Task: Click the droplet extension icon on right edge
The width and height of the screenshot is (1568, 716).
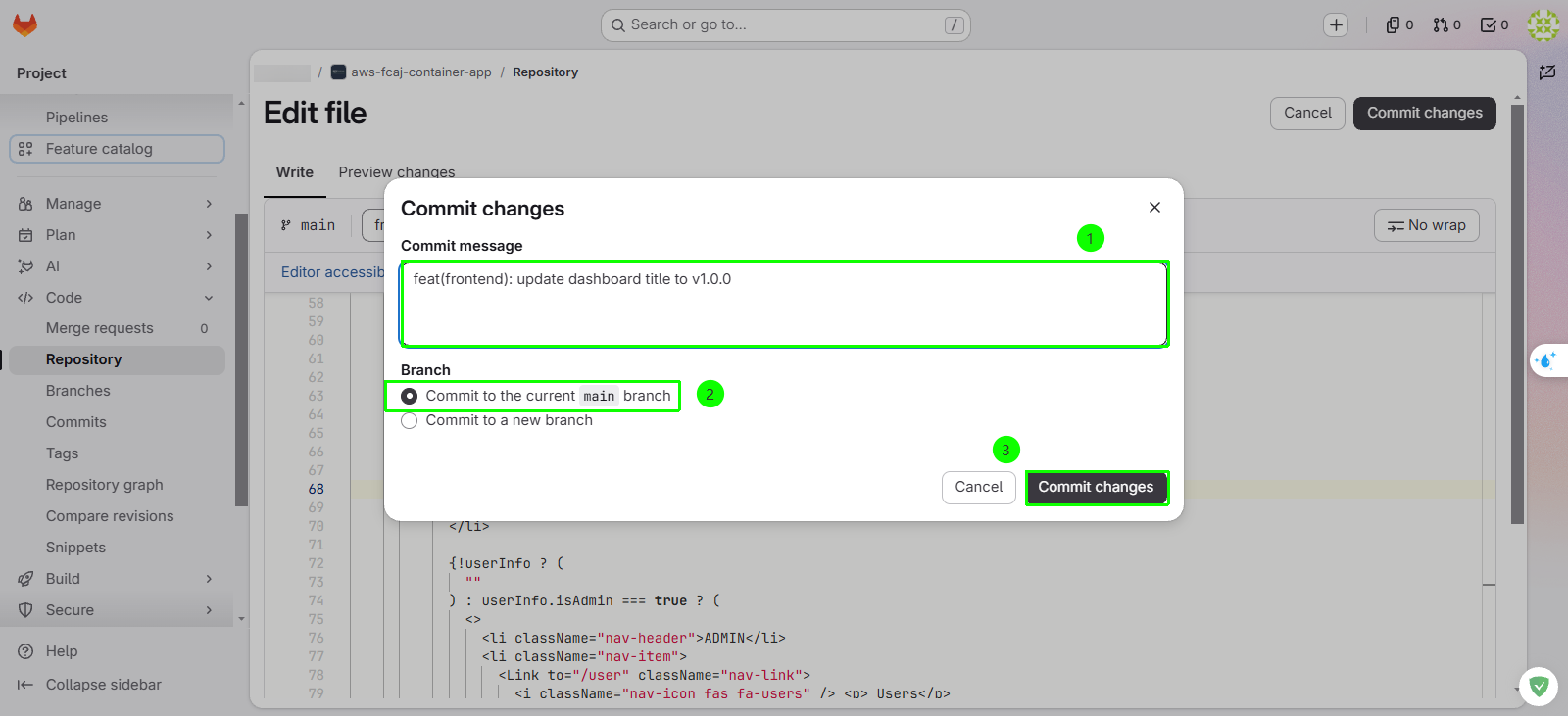Action: click(x=1546, y=360)
